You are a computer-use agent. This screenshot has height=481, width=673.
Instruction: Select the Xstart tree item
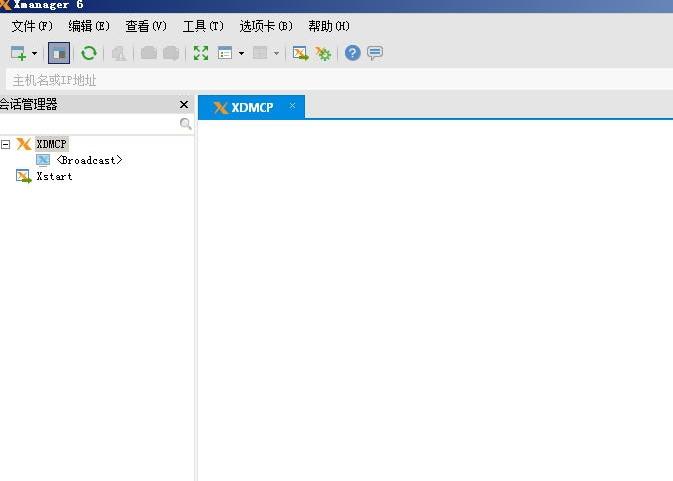(54, 176)
